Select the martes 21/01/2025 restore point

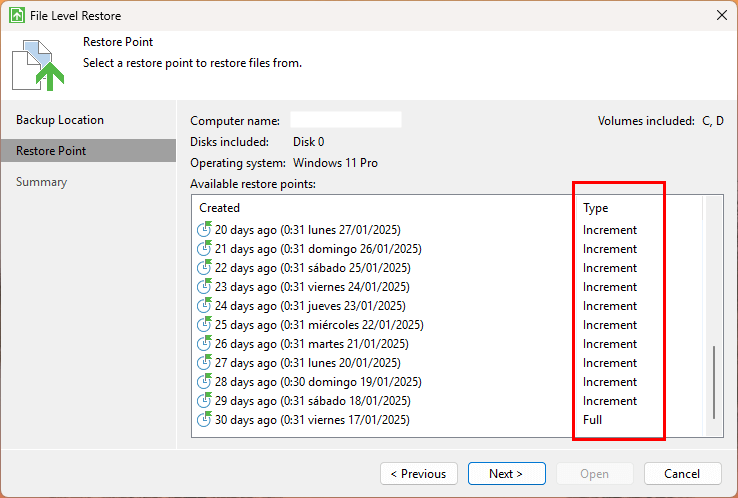pyautogui.click(x=314, y=344)
